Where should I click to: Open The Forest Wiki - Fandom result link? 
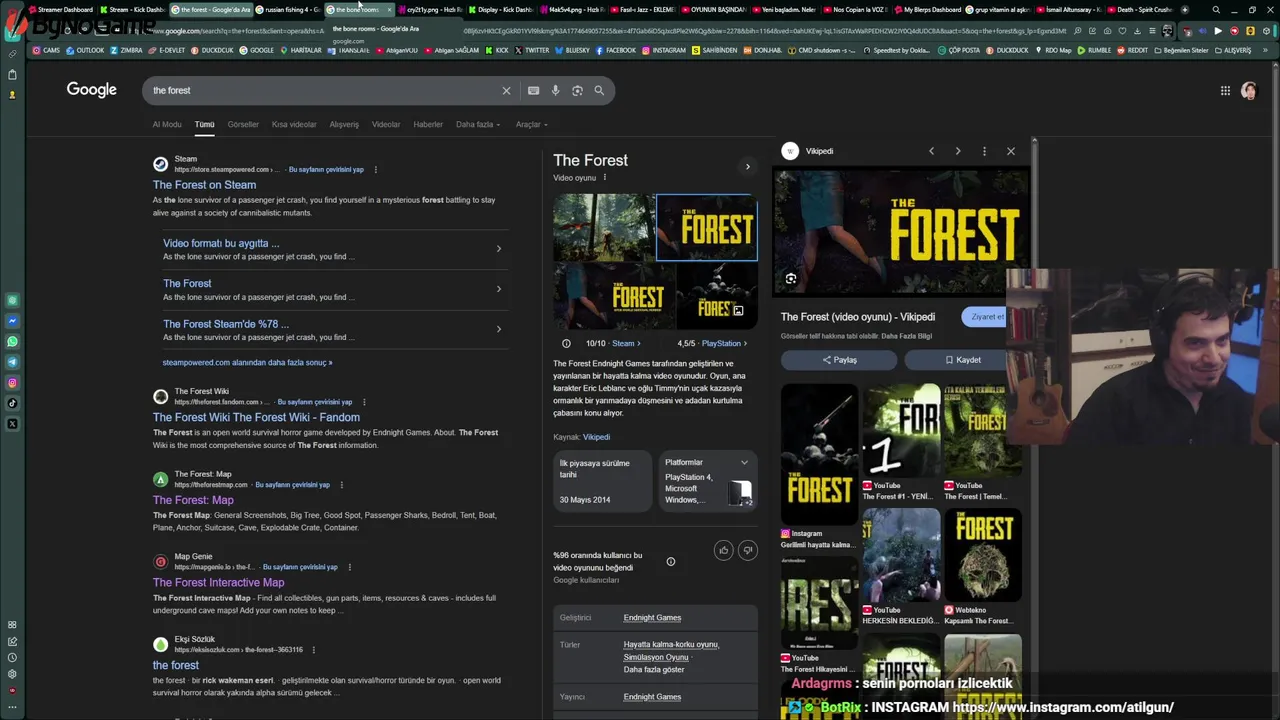(x=256, y=418)
